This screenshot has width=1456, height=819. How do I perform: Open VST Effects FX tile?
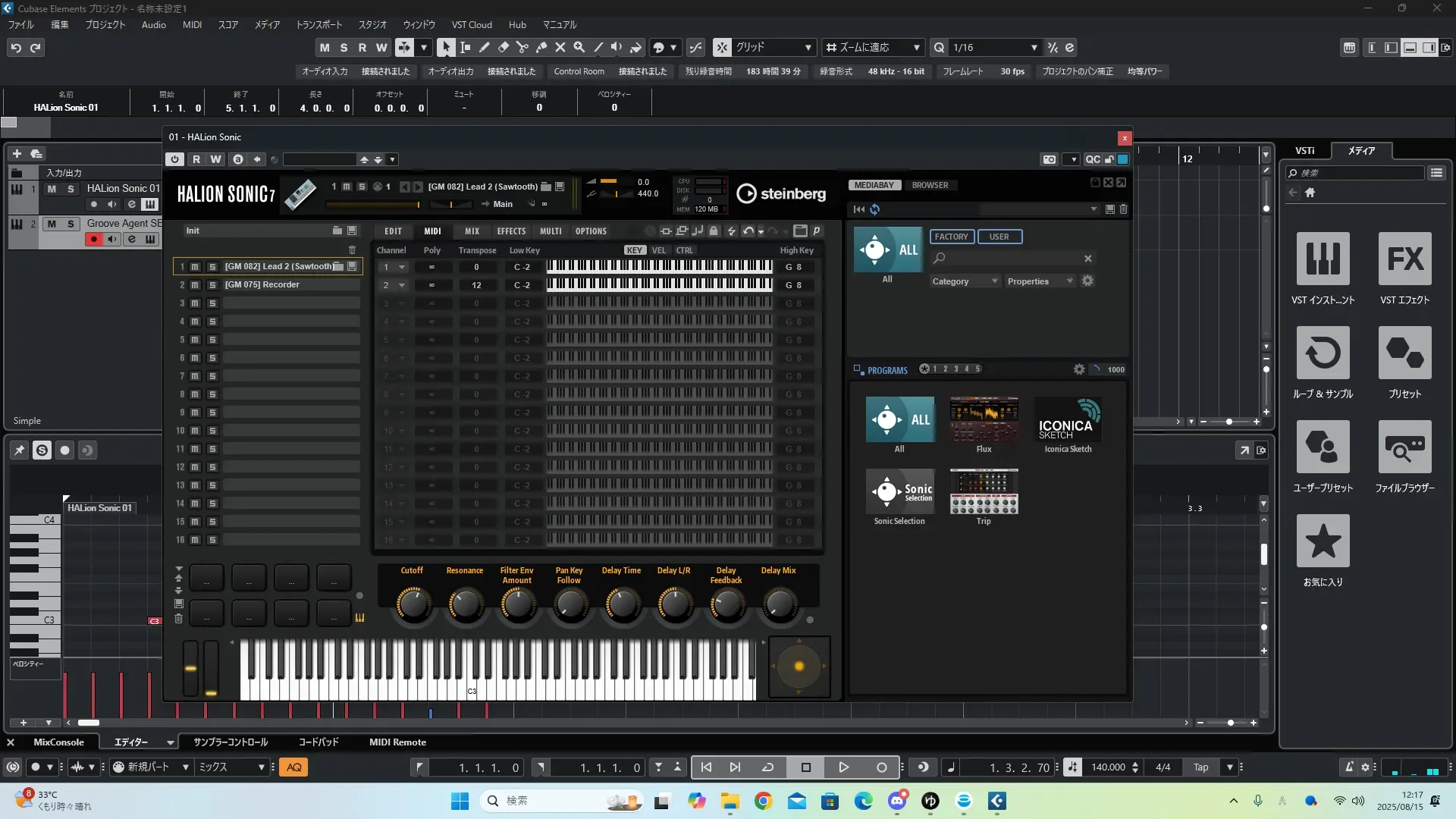pyautogui.click(x=1404, y=259)
